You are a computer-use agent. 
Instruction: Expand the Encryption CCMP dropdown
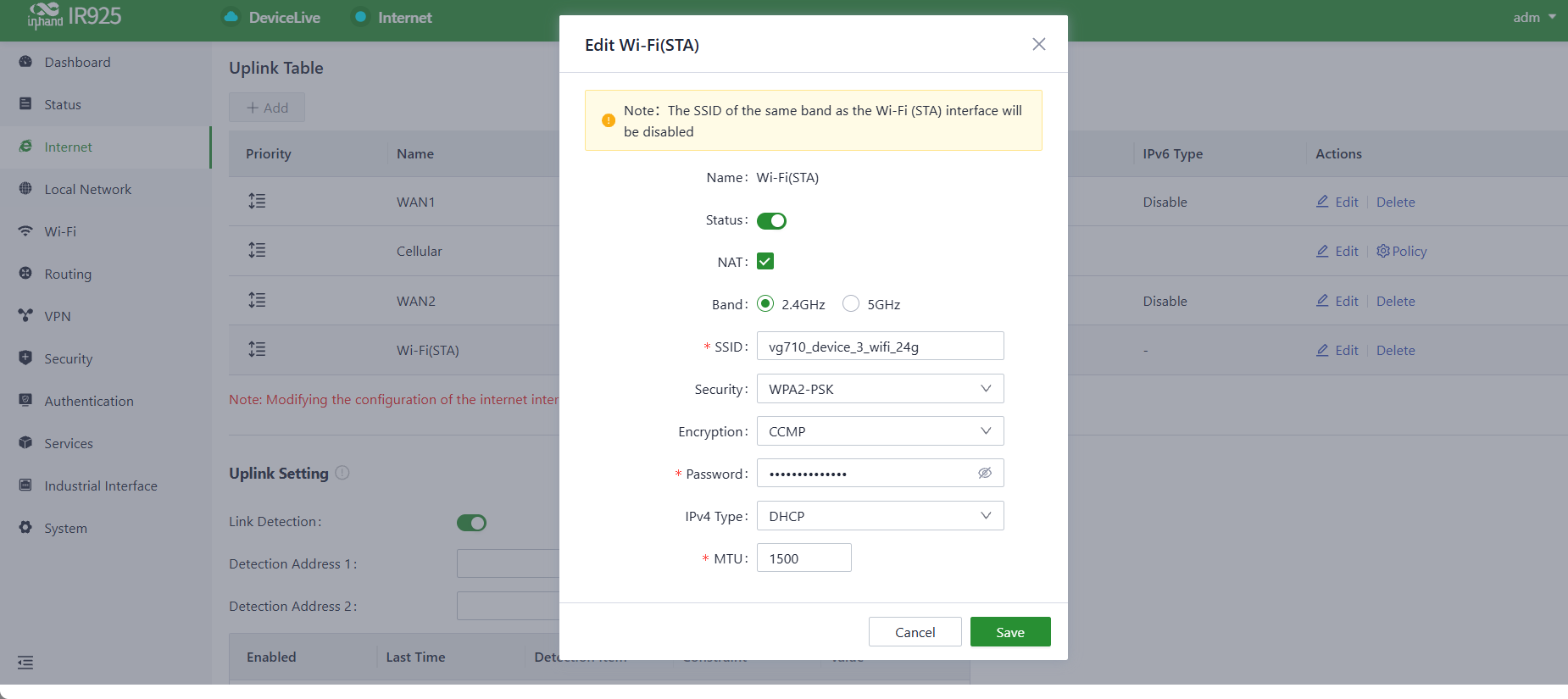880,431
